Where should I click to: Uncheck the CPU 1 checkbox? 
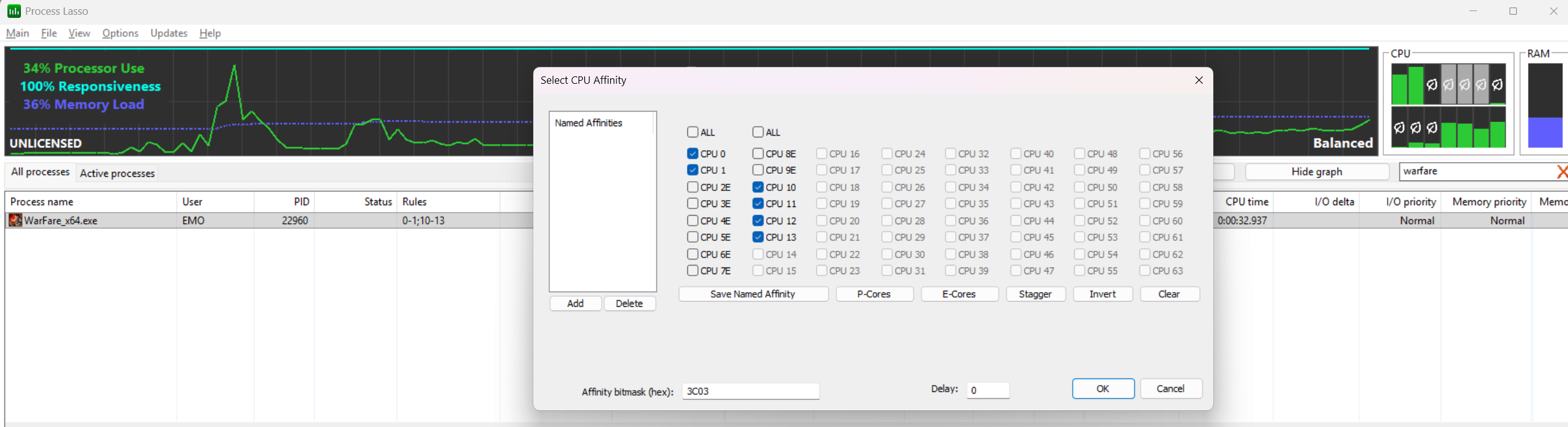[693, 170]
